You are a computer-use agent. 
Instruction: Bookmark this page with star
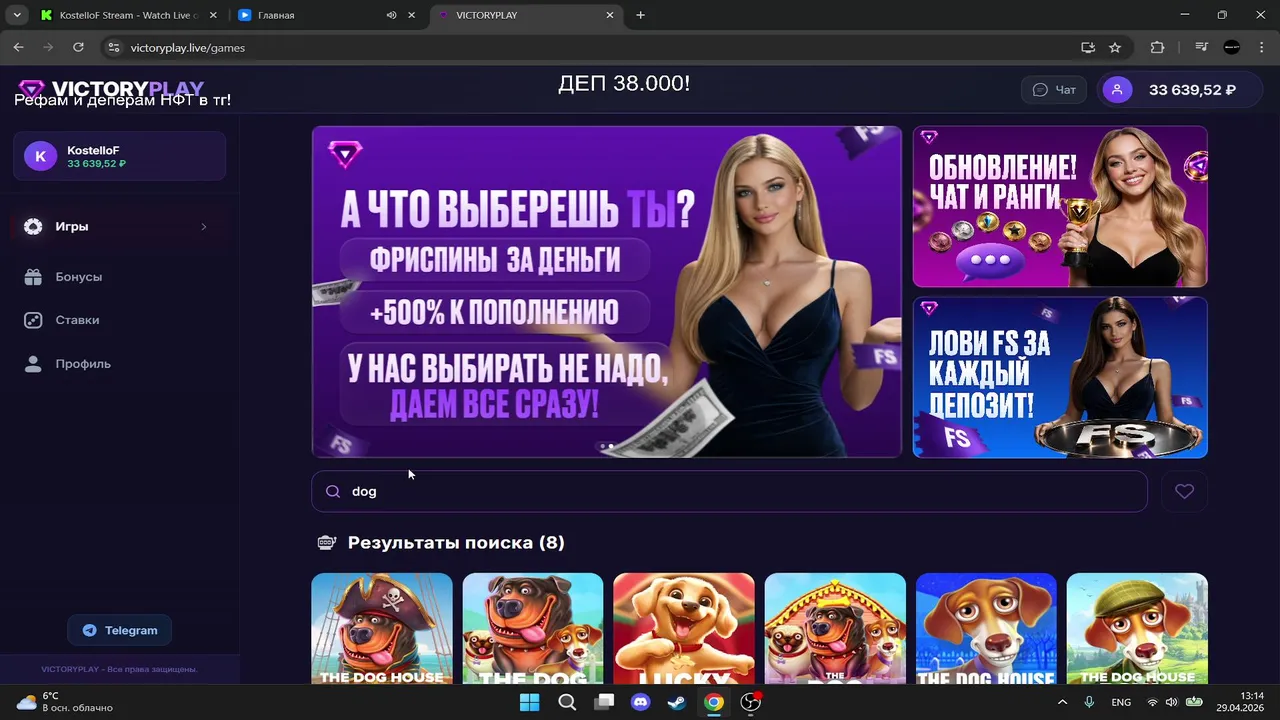click(1115, 47)
